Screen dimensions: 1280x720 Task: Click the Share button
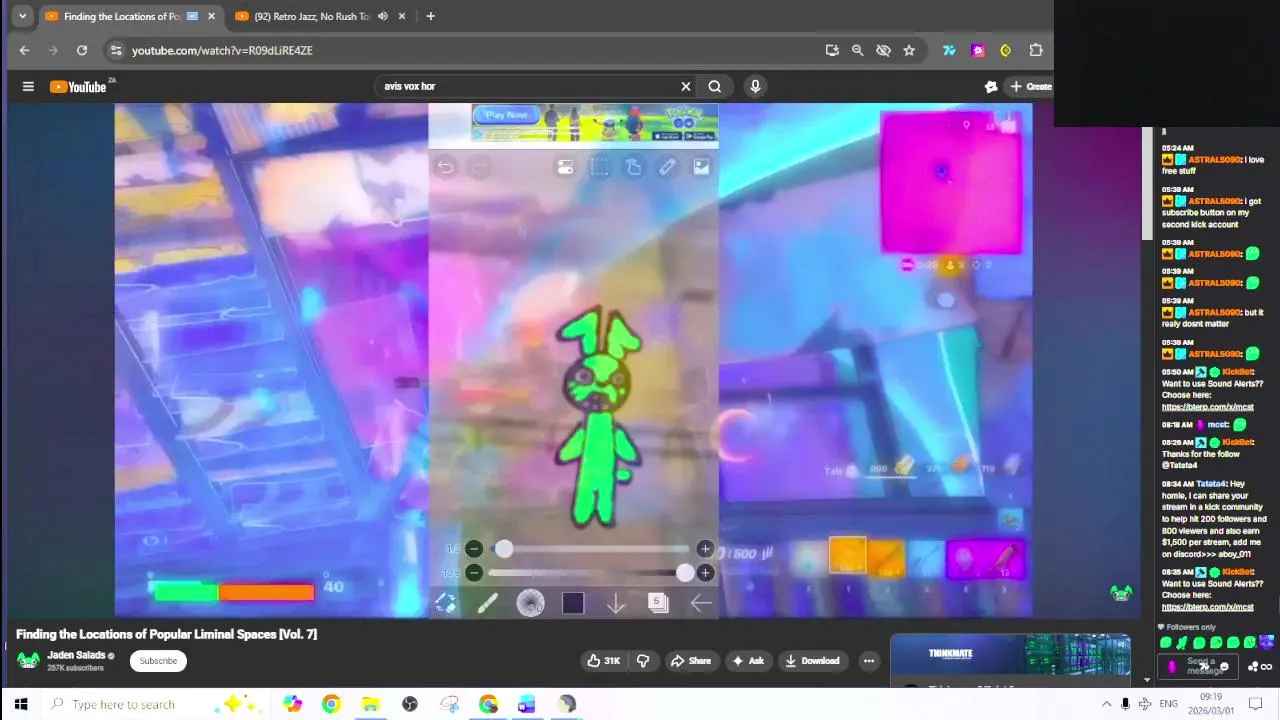(x=690, y=660)
